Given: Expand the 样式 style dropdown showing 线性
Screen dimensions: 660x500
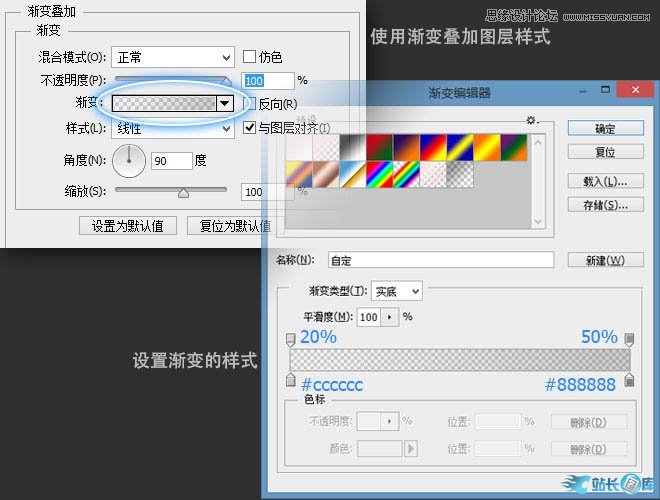Looking at the screenshot, I should pos(172,128).
